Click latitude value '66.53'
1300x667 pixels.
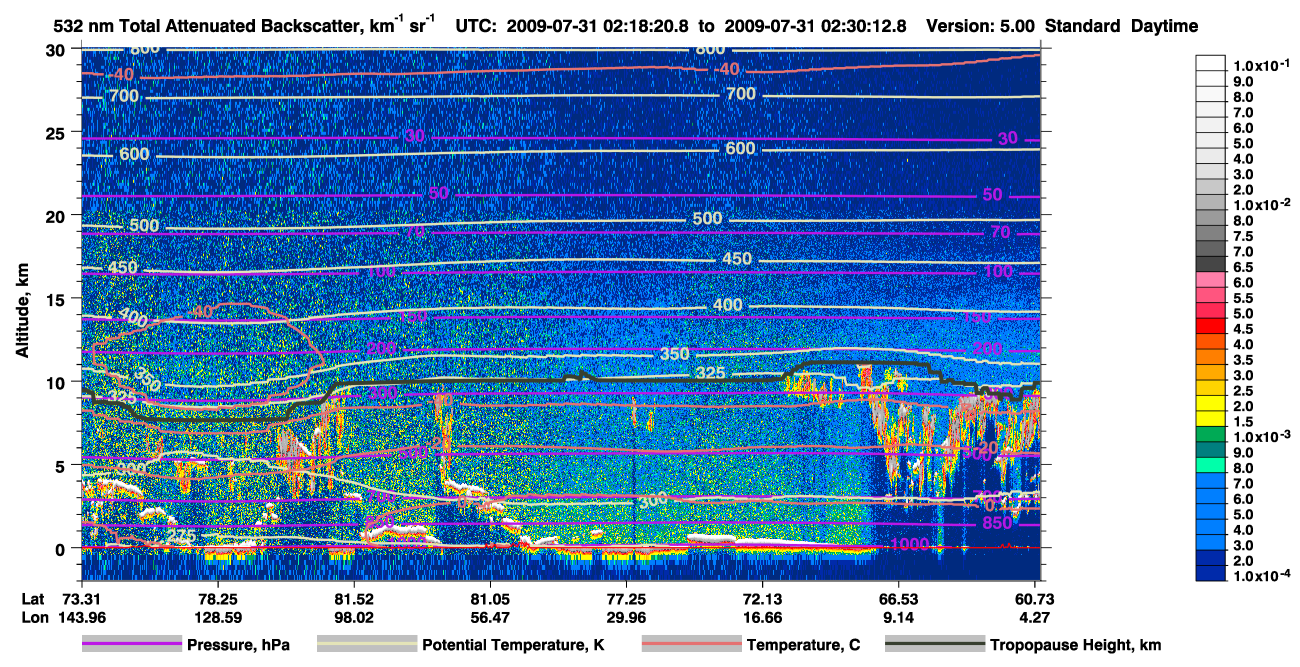(x=899, y=598)
